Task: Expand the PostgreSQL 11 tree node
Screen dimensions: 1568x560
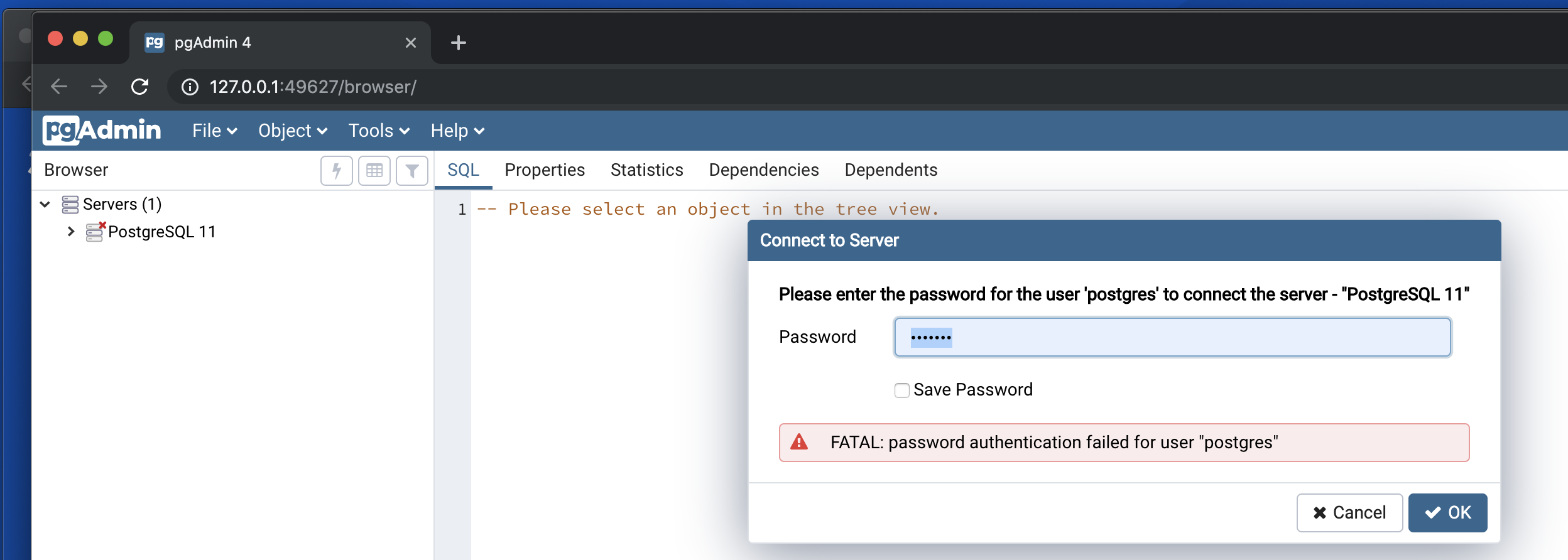Action: tap(70, 231)
